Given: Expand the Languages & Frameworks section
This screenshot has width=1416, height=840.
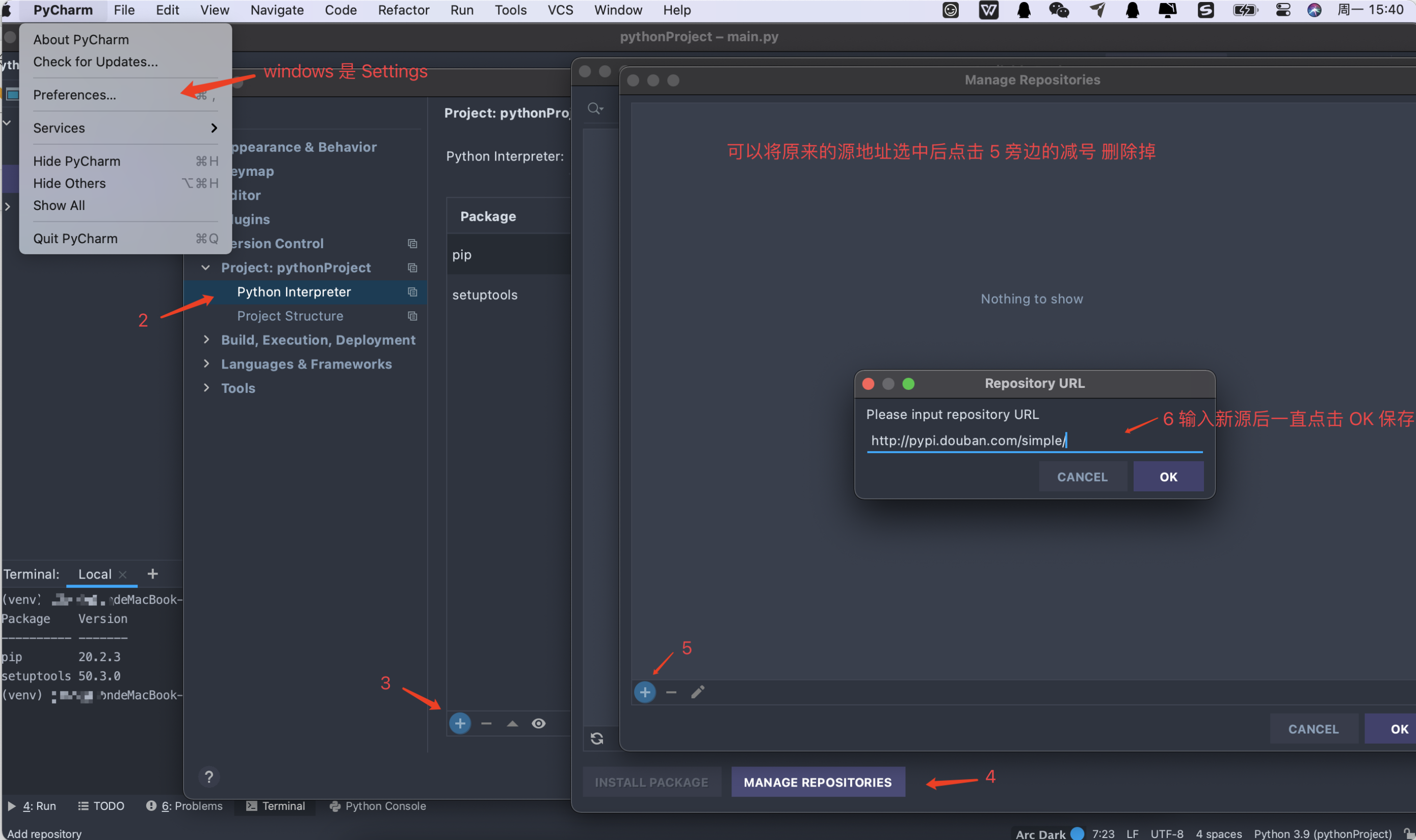Looking at the screenshot, I should (x=206, y=364).
